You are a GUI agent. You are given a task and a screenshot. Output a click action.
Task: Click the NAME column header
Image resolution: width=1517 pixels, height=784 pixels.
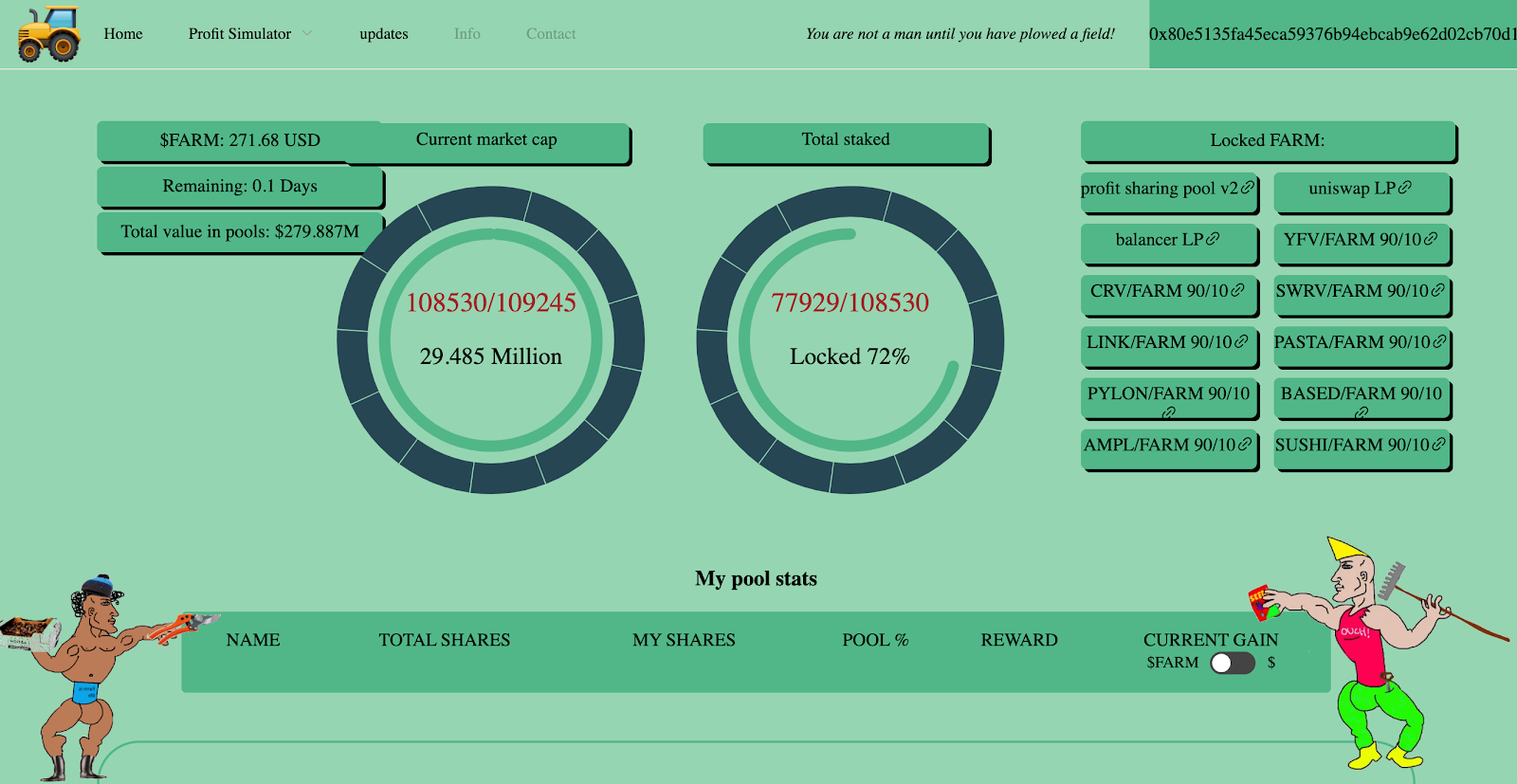(x=253, y=640)
